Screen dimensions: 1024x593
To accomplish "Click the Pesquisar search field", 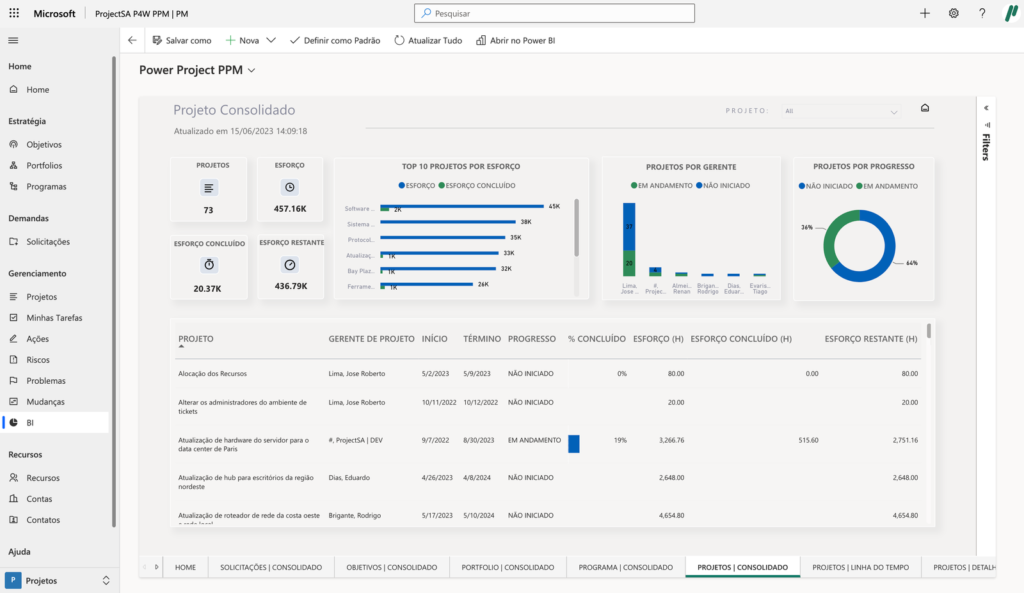I will 554,14.
